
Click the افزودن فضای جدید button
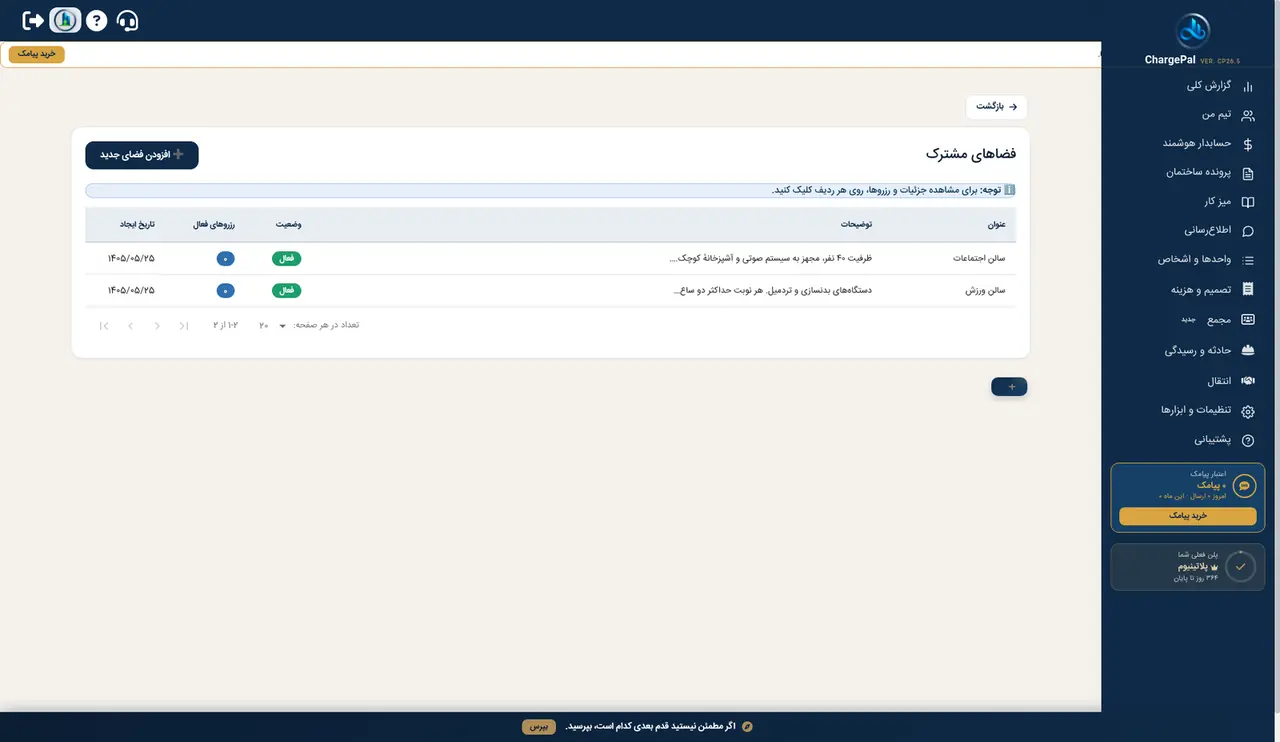pos(142,155)
